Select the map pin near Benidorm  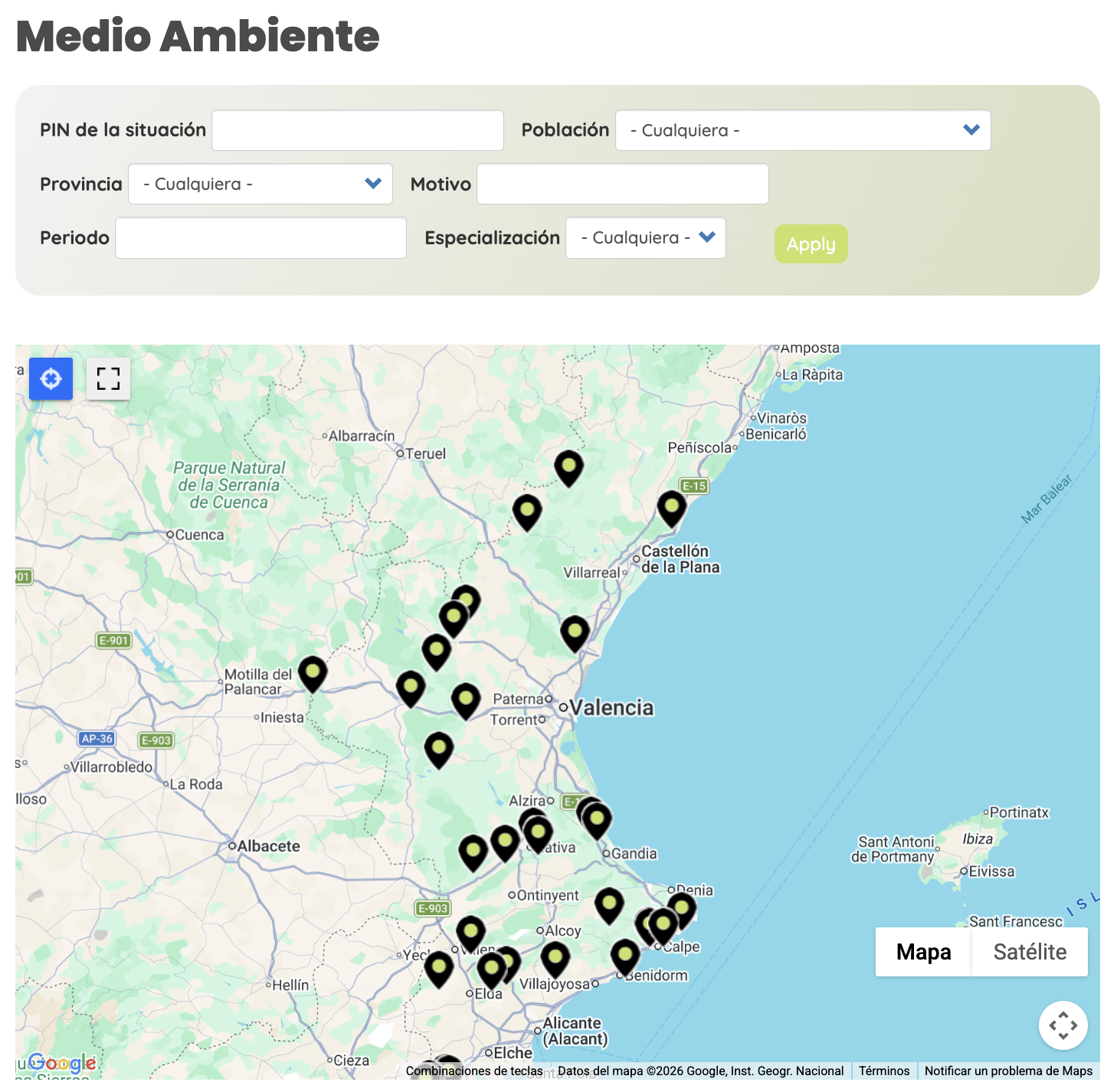click(x=625, y=954)
